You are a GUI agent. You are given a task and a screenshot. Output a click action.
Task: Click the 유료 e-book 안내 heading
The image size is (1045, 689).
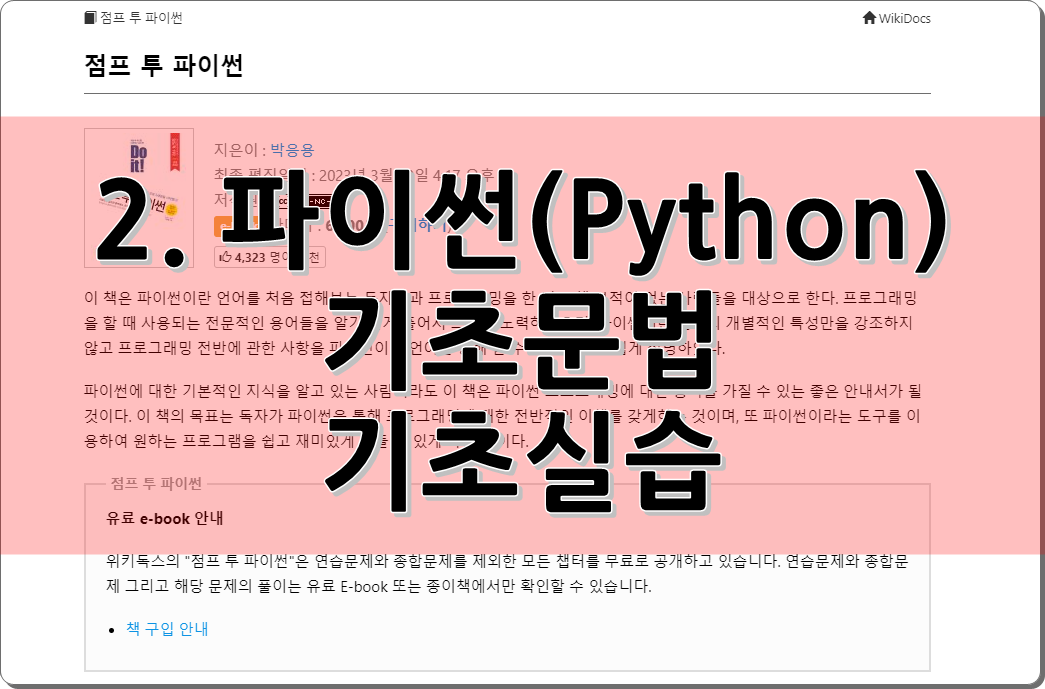164,518
